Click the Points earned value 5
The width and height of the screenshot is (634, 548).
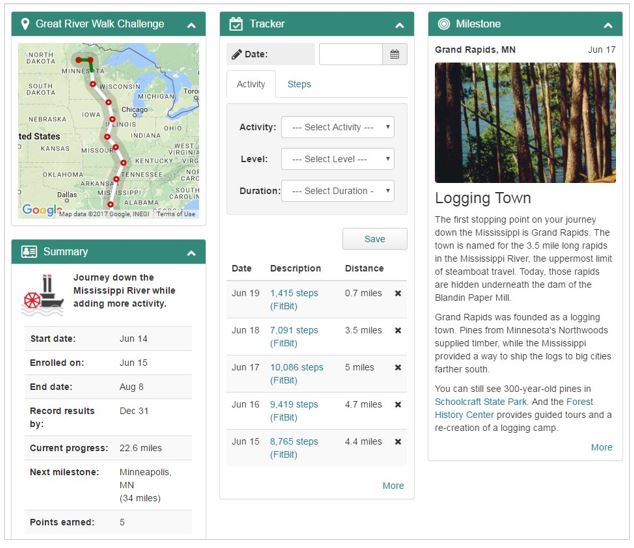(122, 523)
